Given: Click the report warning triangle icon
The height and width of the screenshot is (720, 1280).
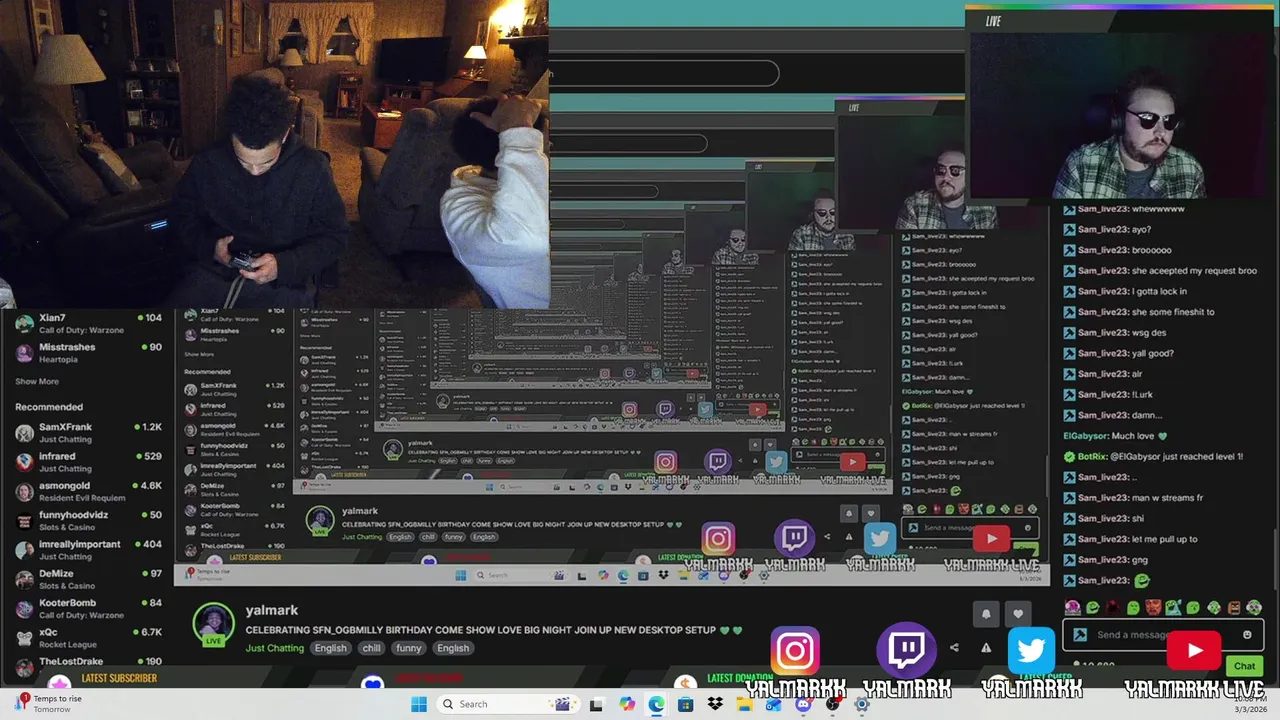Looking at the screenshot, I should (x=986, y=648).
